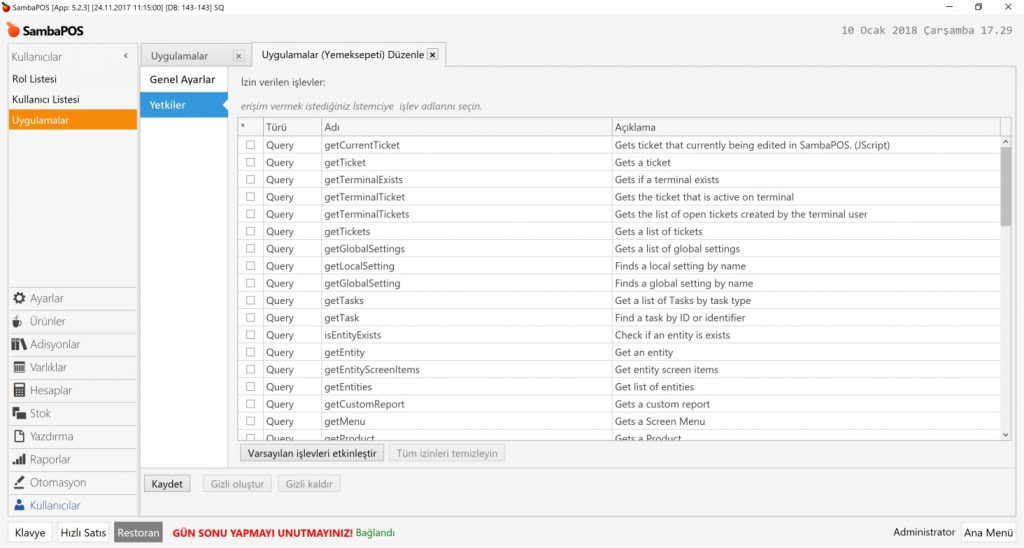Click Varsayılan işlevleri etkinleştir button
Viewport: 1024px width, 548px height.
(x=312, y=453)
